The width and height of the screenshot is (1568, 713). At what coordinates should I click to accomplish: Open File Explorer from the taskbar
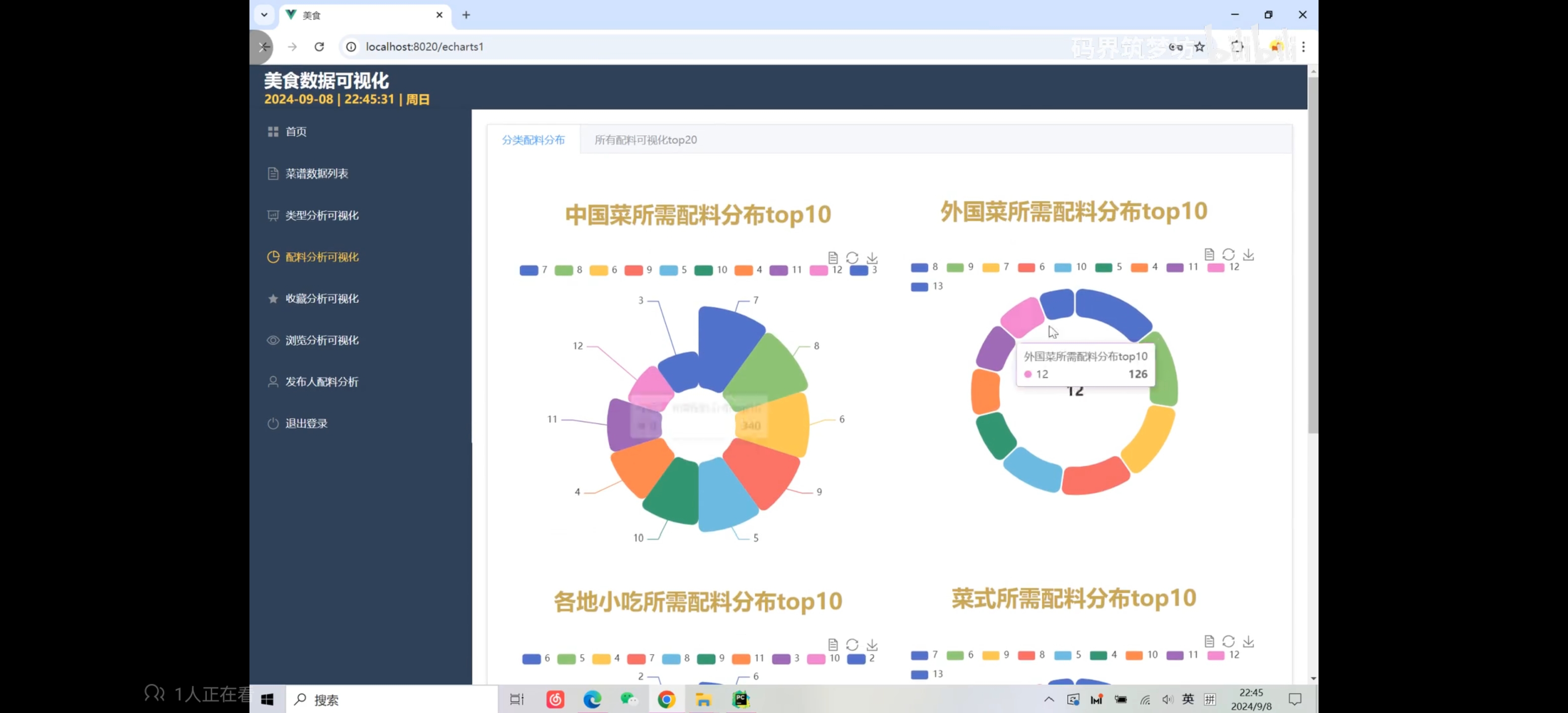click(704, 699)
